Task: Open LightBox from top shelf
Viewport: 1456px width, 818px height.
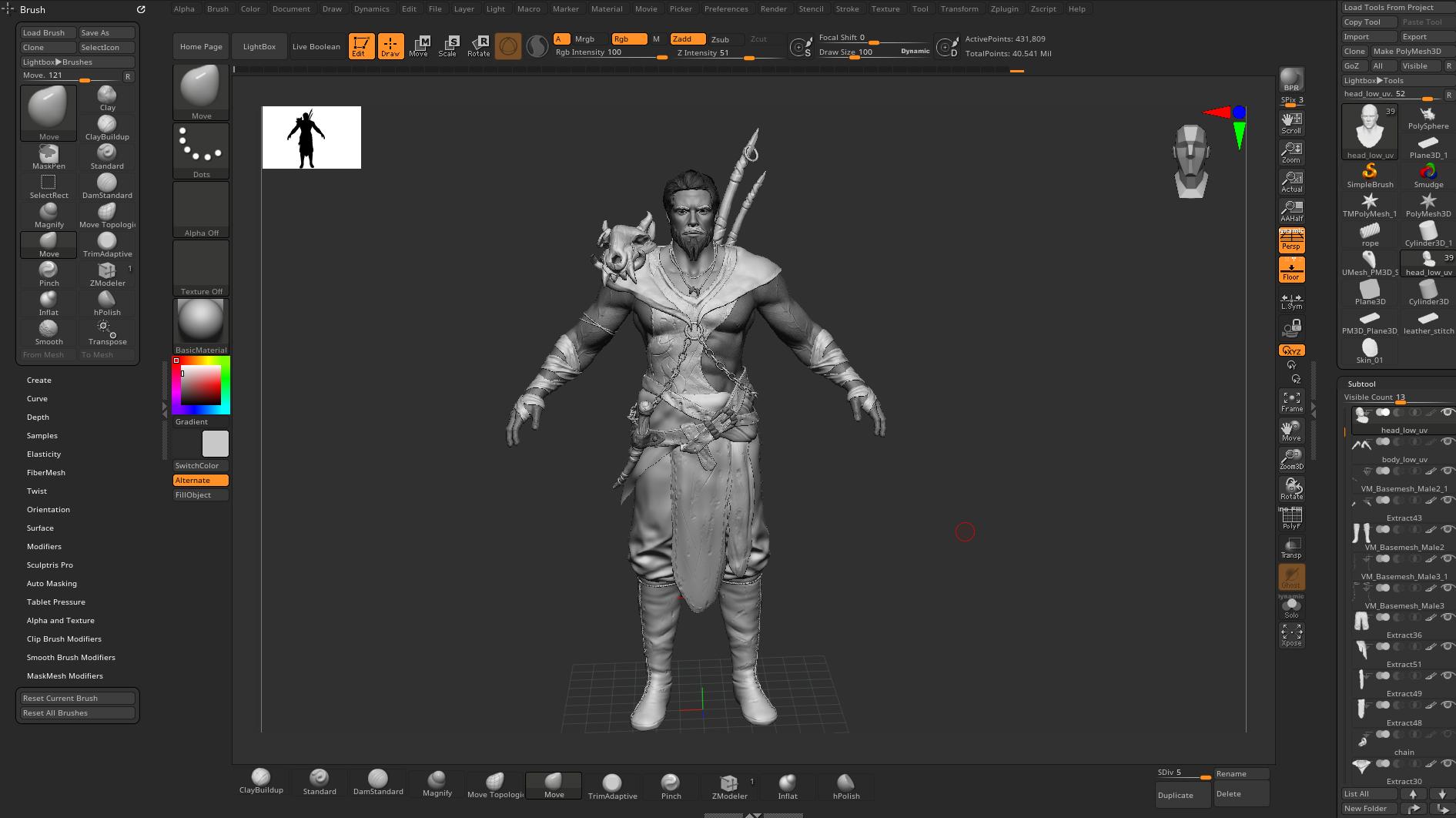Action: pos(259,46)
